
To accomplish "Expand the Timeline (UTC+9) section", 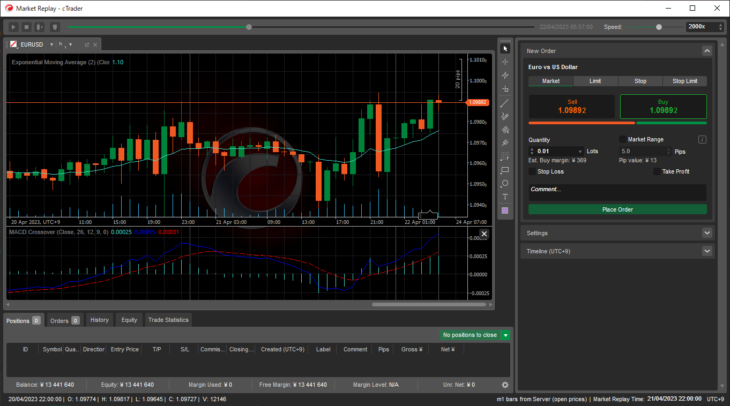I will (x=707, y=251).
